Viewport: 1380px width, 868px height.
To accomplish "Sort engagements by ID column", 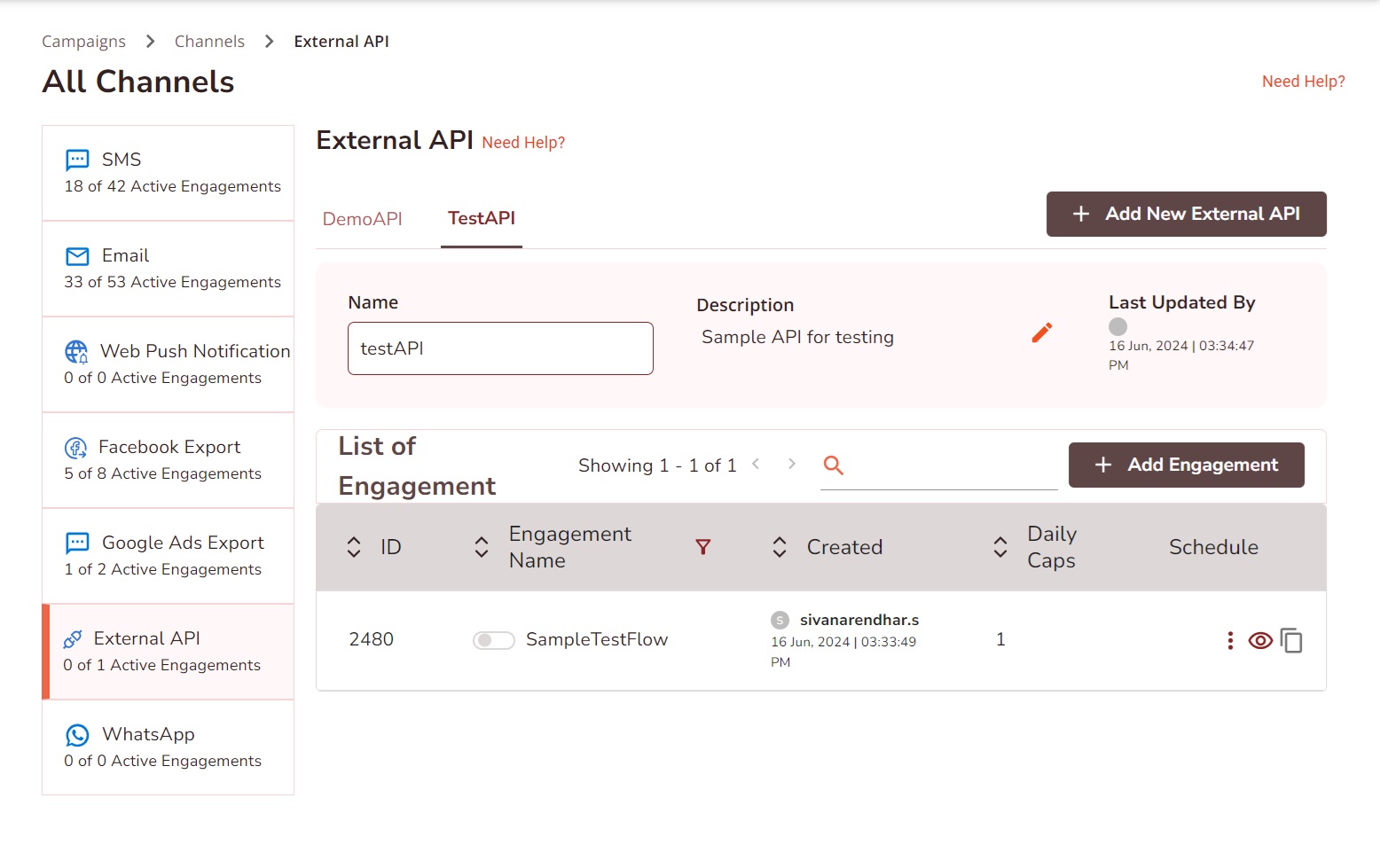I will (354, 547).
